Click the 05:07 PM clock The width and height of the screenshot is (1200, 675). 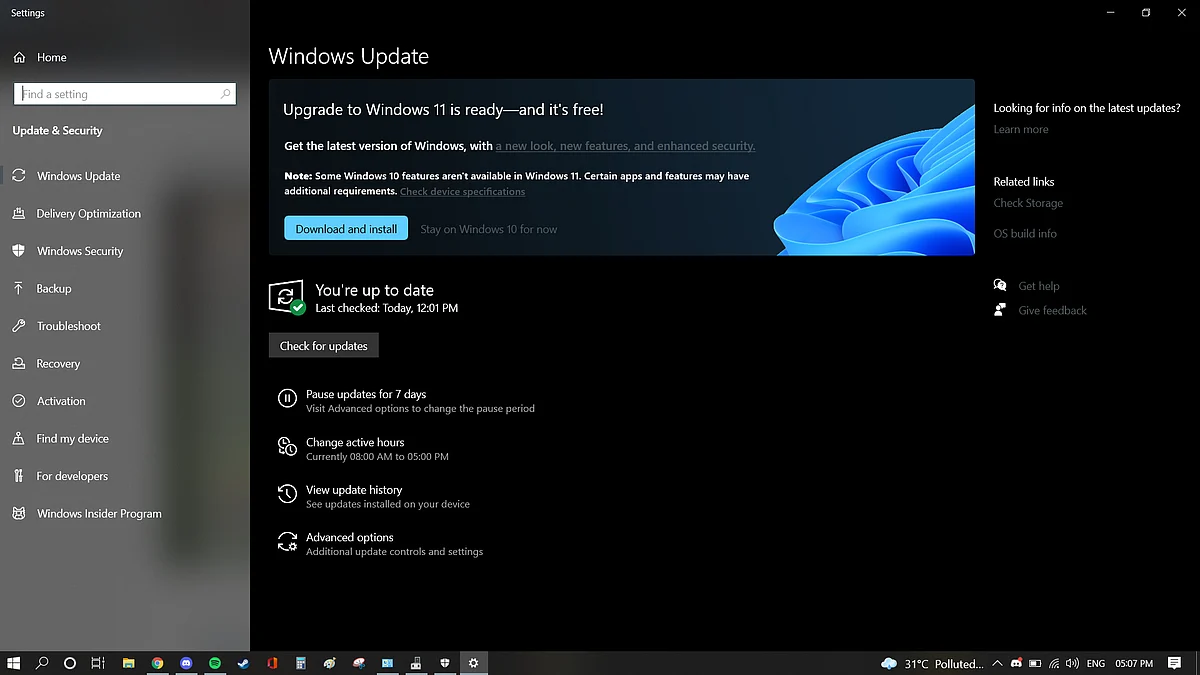pos(1134,664)
